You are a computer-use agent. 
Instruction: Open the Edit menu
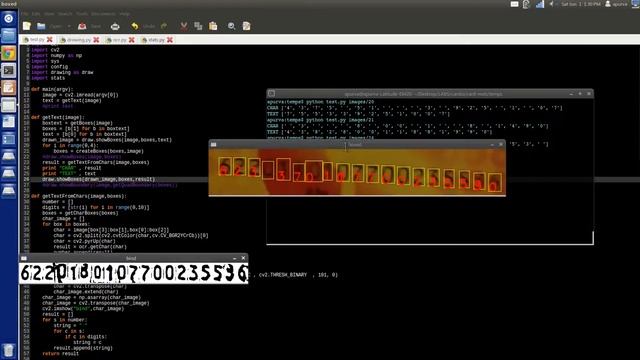[36, 14]
